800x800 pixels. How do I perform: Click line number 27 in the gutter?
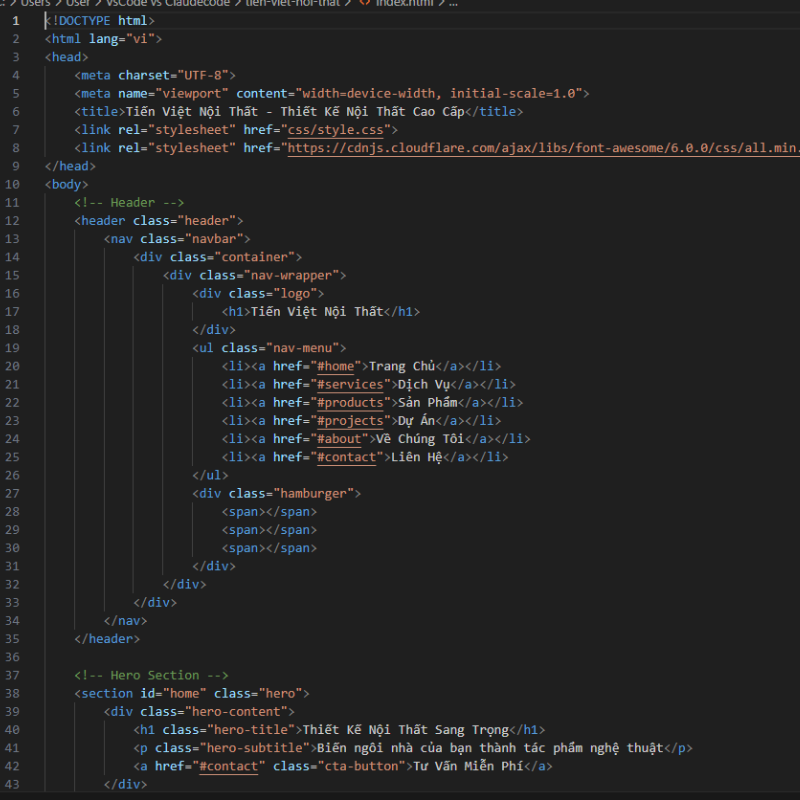tap(13, 493)
